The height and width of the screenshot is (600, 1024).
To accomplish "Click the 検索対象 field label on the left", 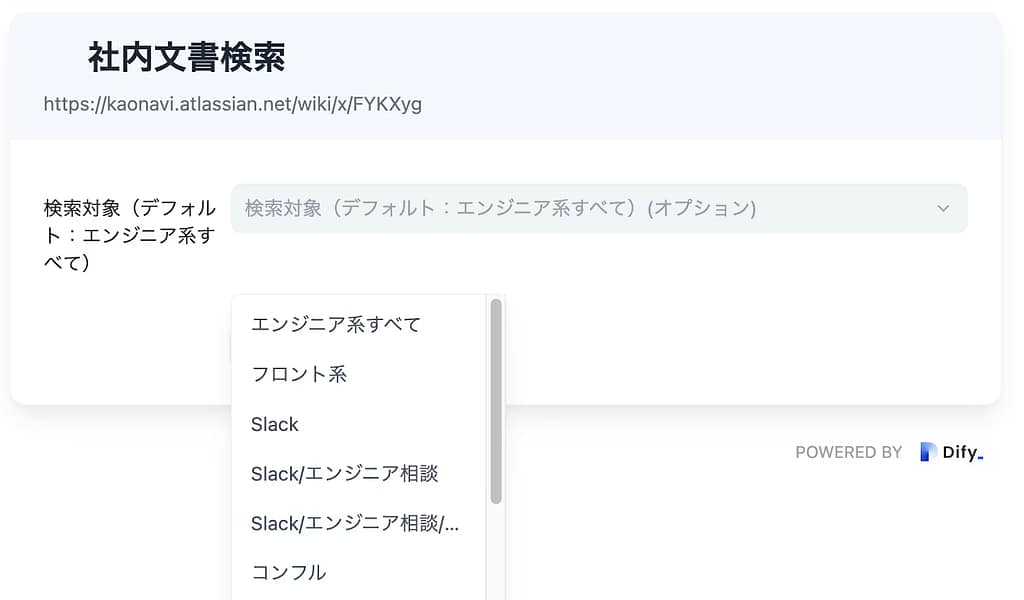I will click(x=130, y=235).
